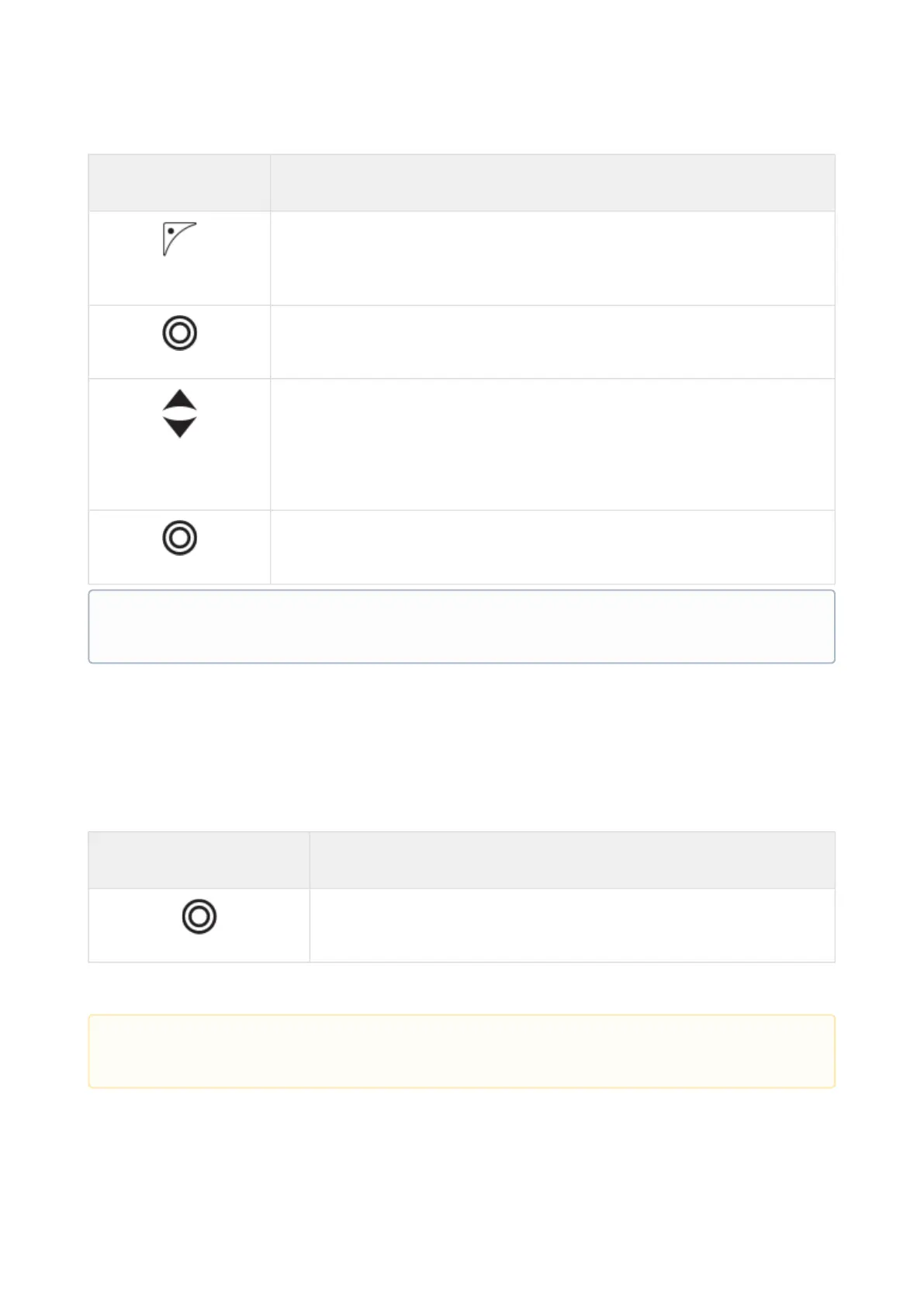Select the double-circle icon below the corner icon
The image size is (924, 1307).
[x=179, y=333]
